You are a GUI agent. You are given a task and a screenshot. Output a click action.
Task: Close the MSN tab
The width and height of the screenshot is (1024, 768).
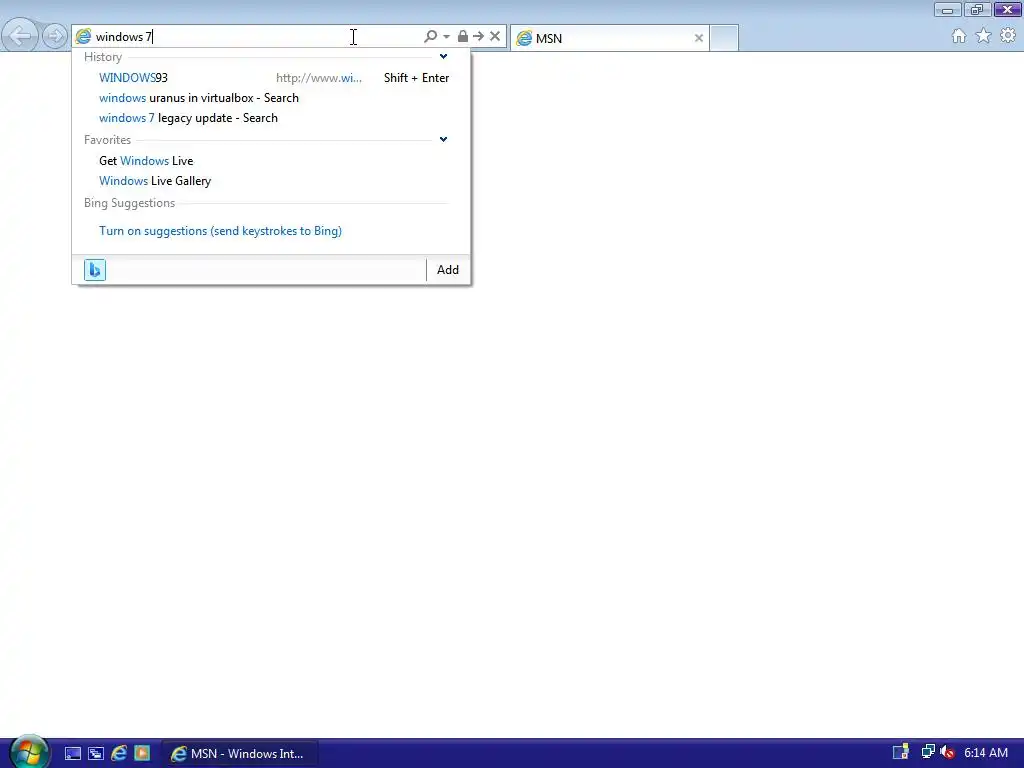pos(699,38)
